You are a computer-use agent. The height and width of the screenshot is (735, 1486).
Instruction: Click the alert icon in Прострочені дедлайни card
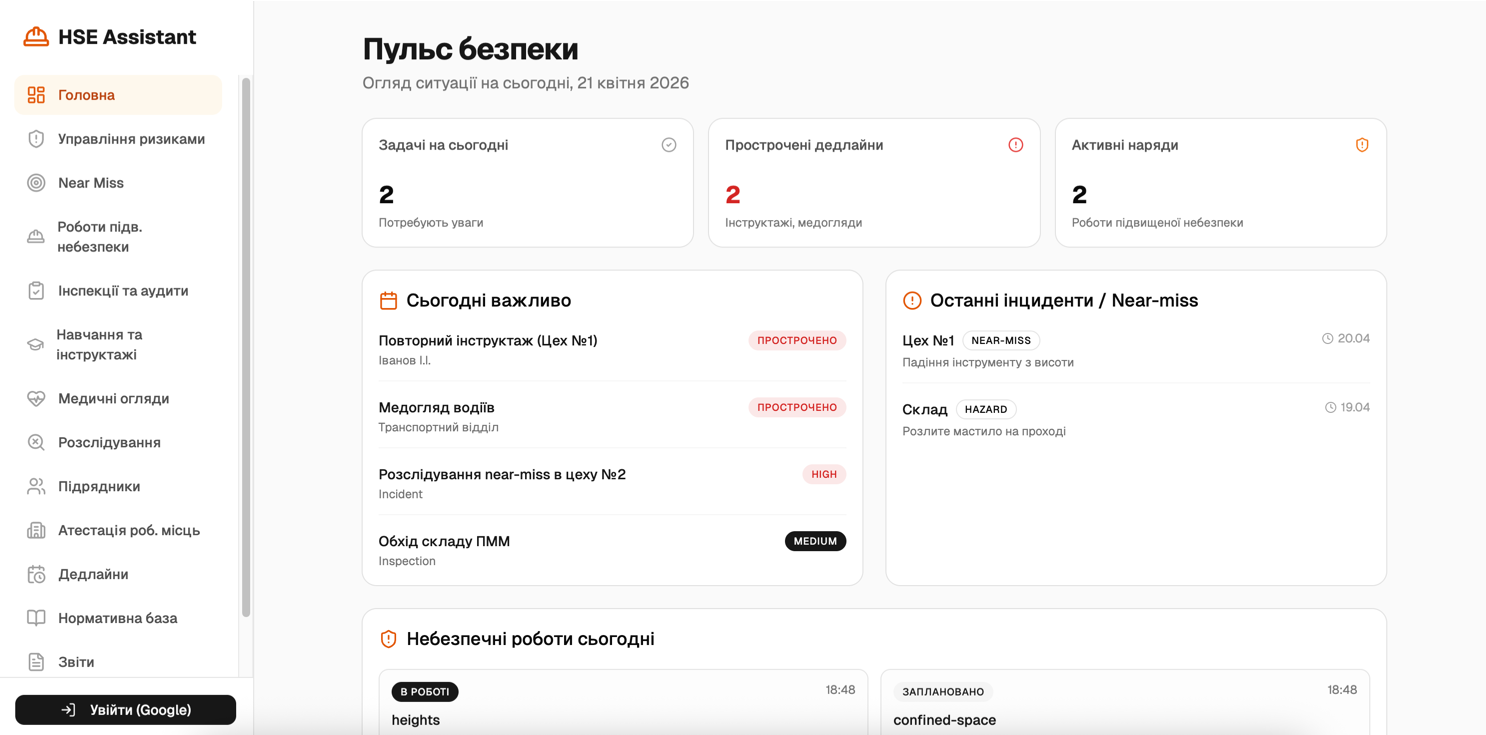click(1015, 145)
